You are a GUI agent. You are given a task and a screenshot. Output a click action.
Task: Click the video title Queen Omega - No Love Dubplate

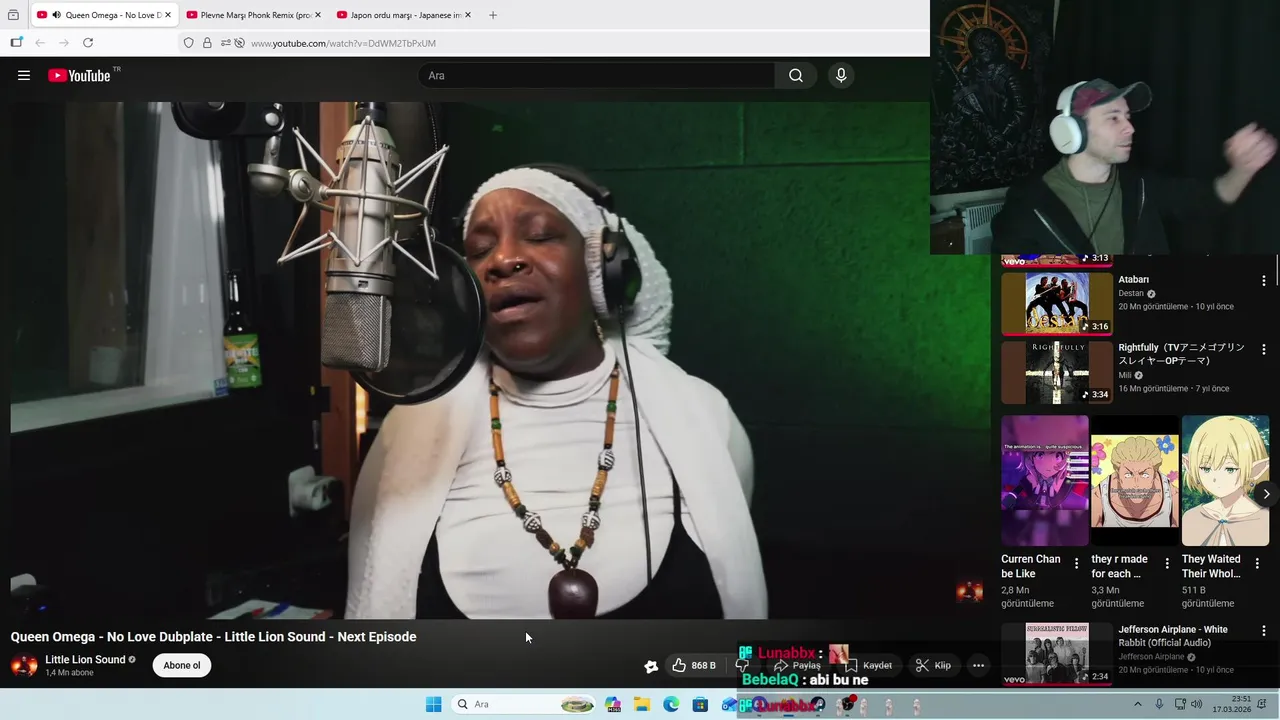tap(213, 637)
